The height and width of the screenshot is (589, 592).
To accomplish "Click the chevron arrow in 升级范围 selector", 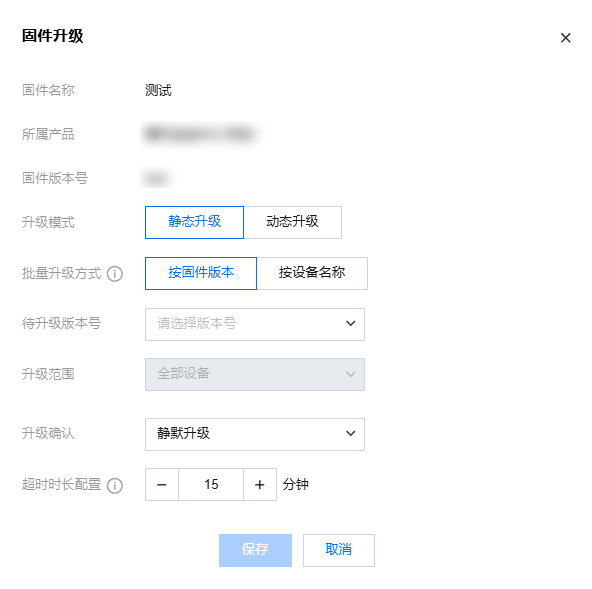I will click(x=351, y=374).
